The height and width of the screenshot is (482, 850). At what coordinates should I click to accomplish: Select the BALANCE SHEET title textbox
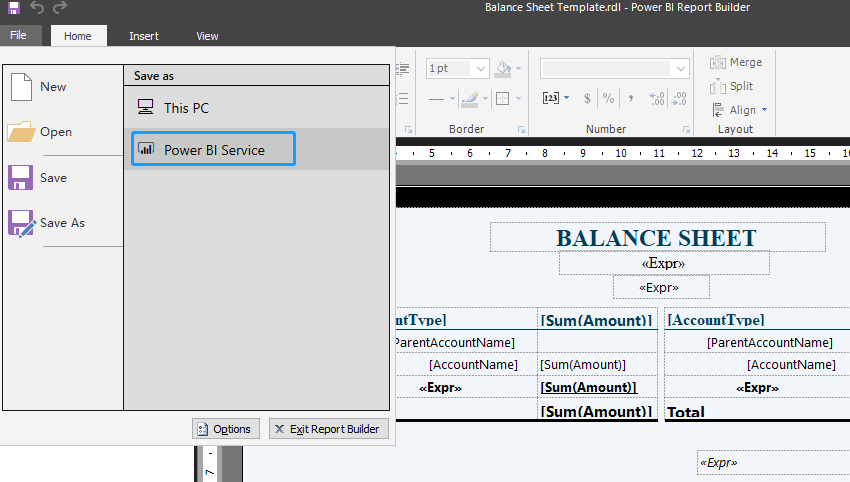pyautogui.click(x=658, y=237)
